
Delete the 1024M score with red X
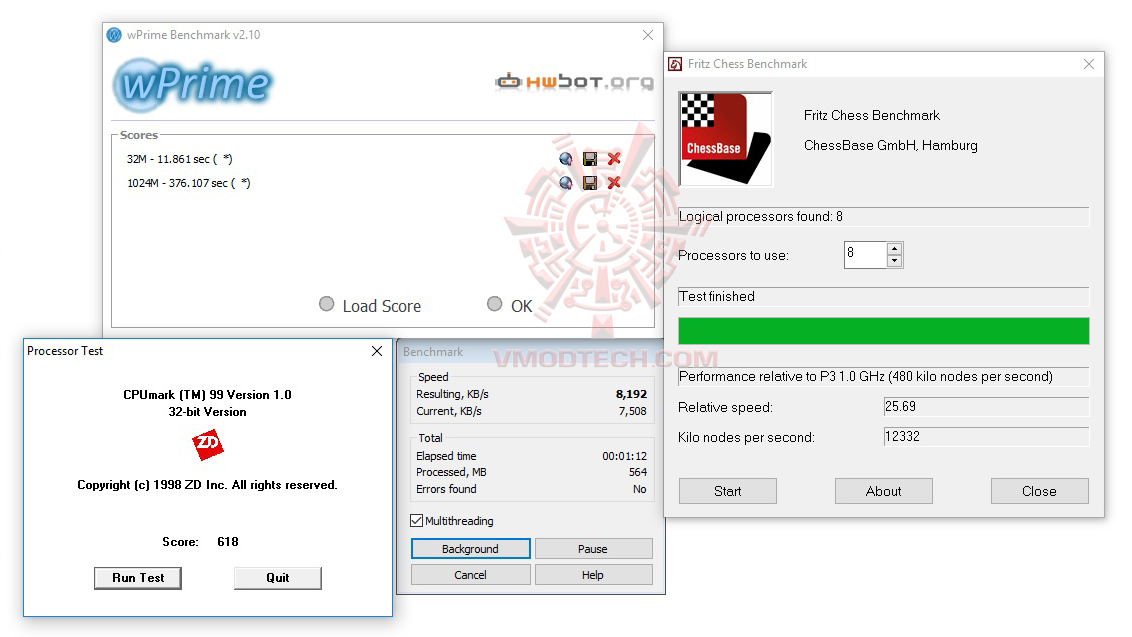[614, 183]
